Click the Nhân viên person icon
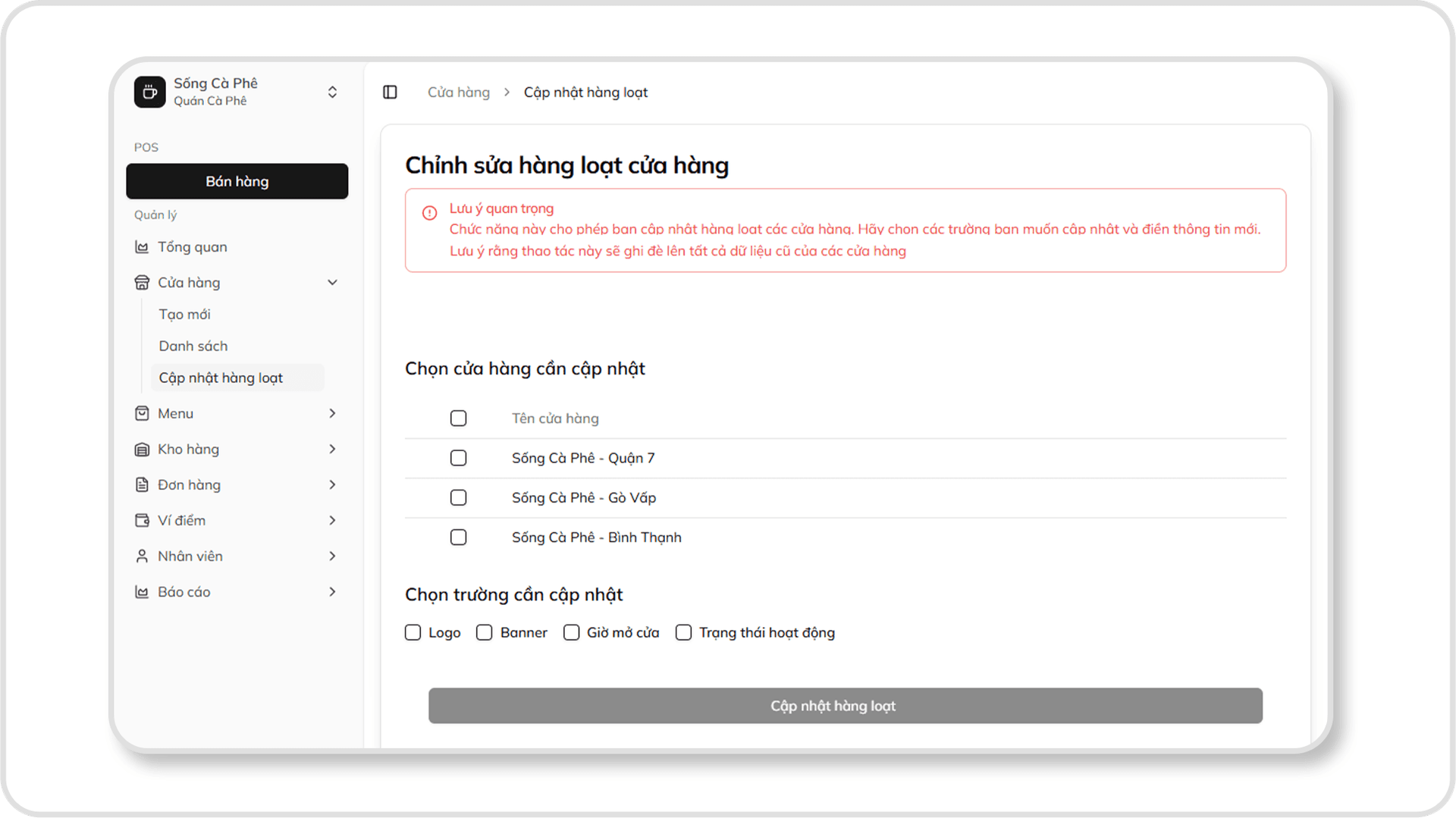Viewport: 1456px width, 818px height. point(142,556)
